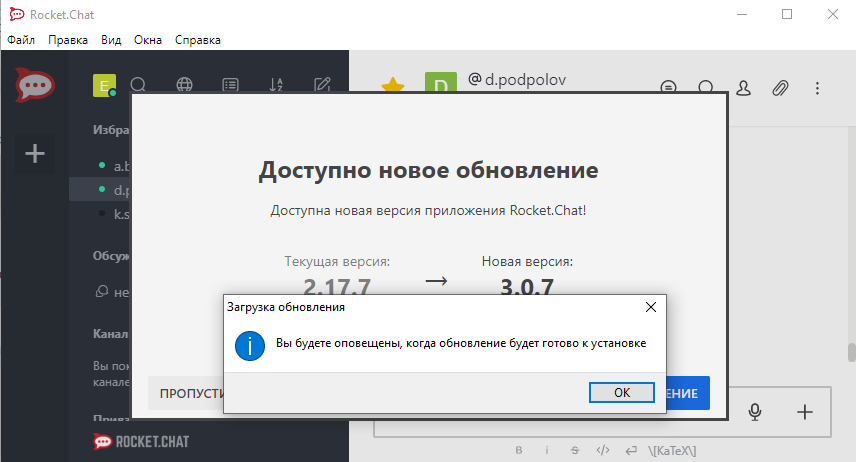This screenshot has height=462, width=856.
Task: Click the Rocket.Chat logo in sidebar footer
Action: (141, 441)
